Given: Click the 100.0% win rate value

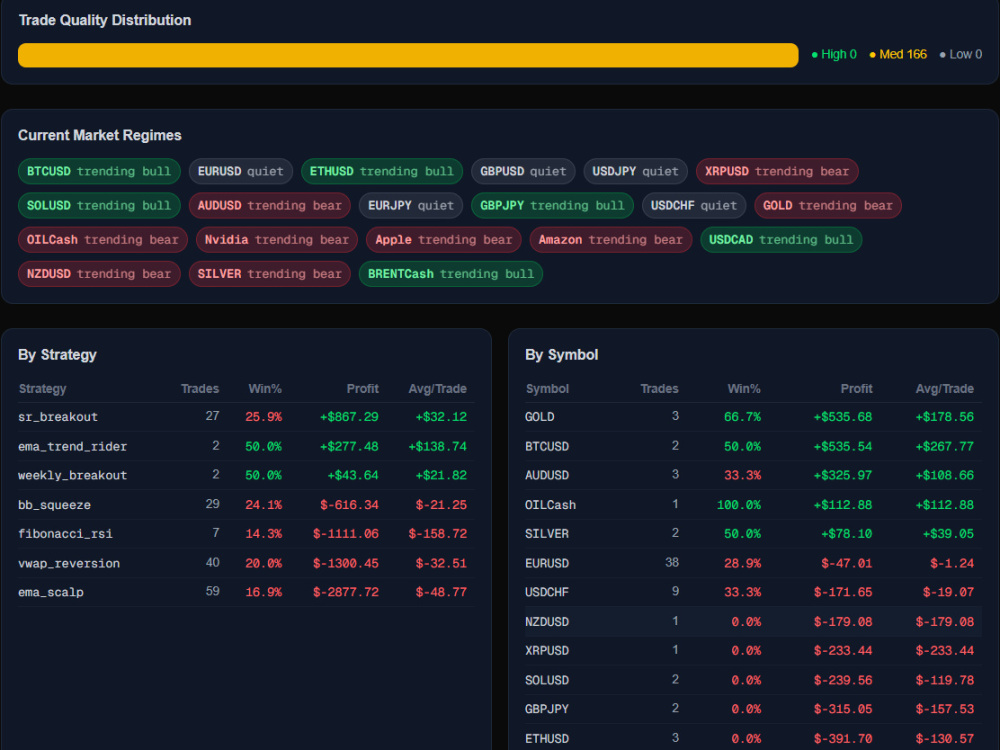Looking at the screenshot, I should coord(739,504).
